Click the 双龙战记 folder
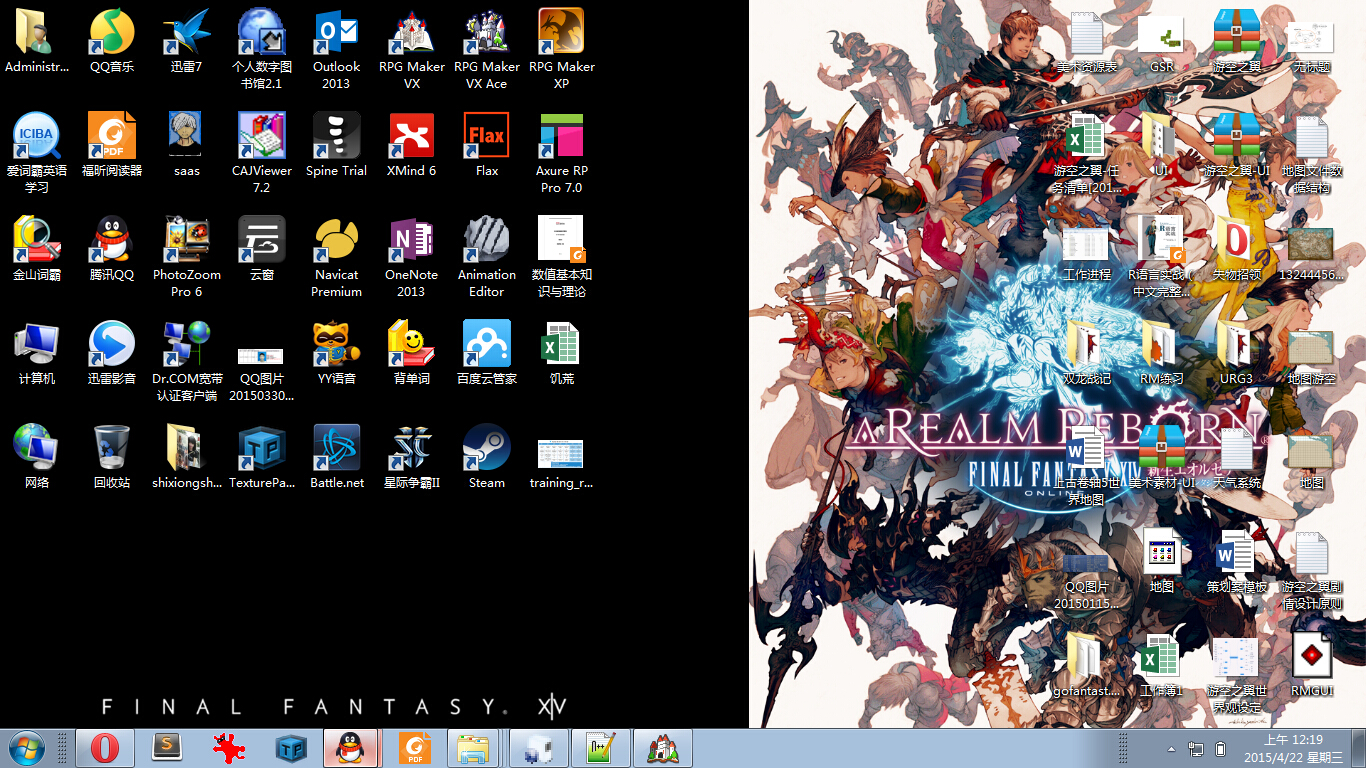 1087,354
